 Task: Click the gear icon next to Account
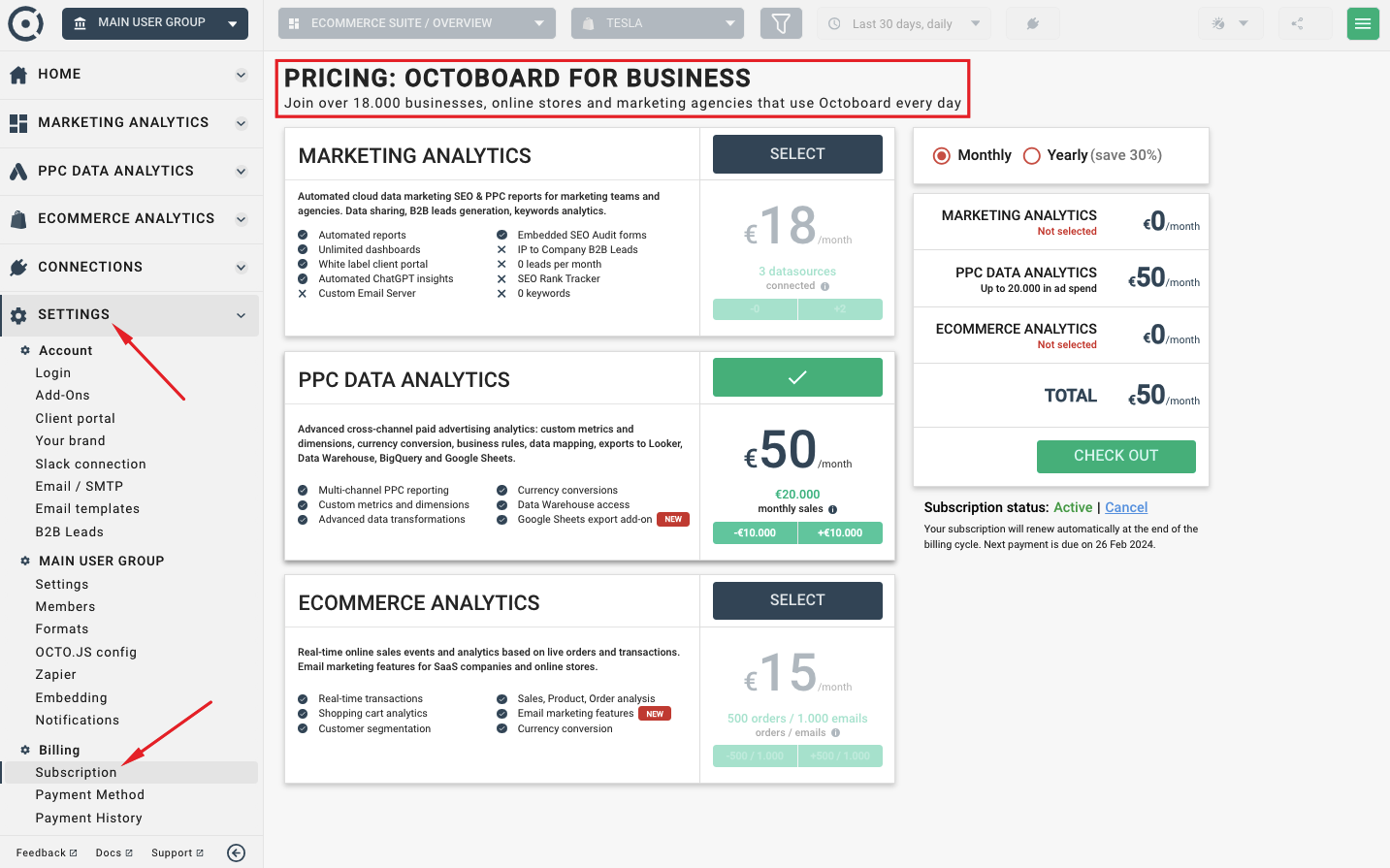click(25, 350)
